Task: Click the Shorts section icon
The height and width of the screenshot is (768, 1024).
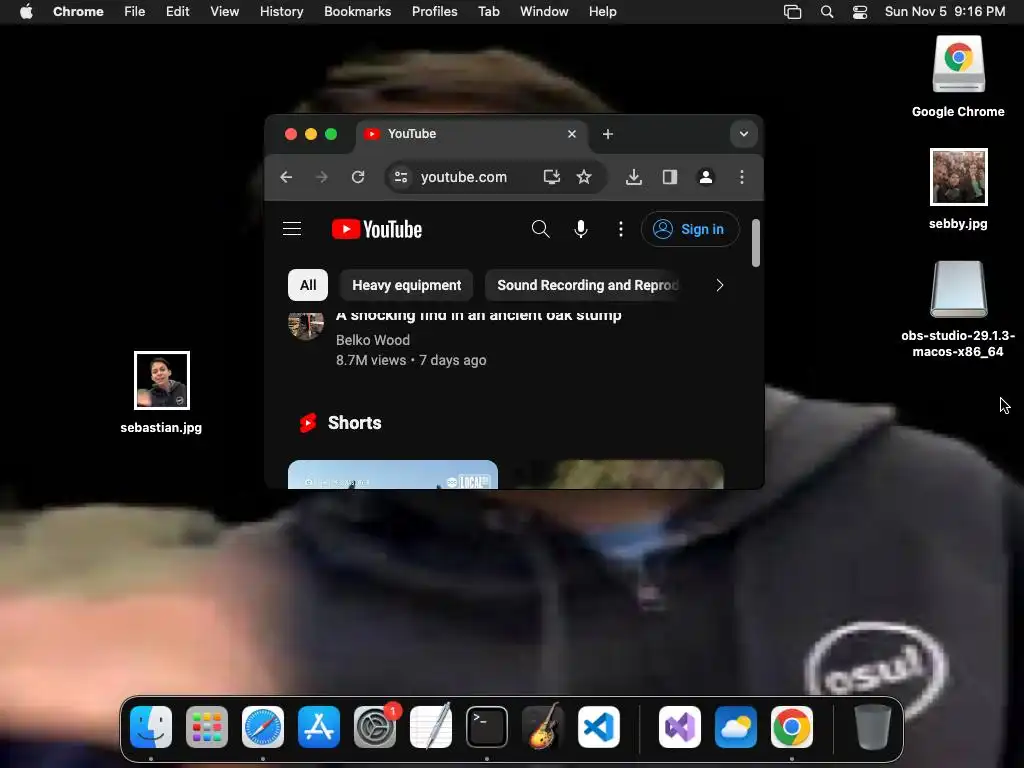Action: click(308, 423)
